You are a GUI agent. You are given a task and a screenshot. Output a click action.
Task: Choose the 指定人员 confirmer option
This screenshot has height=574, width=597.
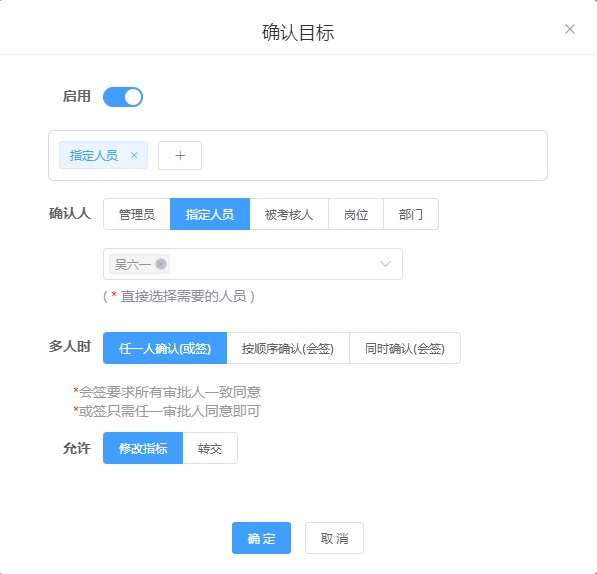coord(210,214)
